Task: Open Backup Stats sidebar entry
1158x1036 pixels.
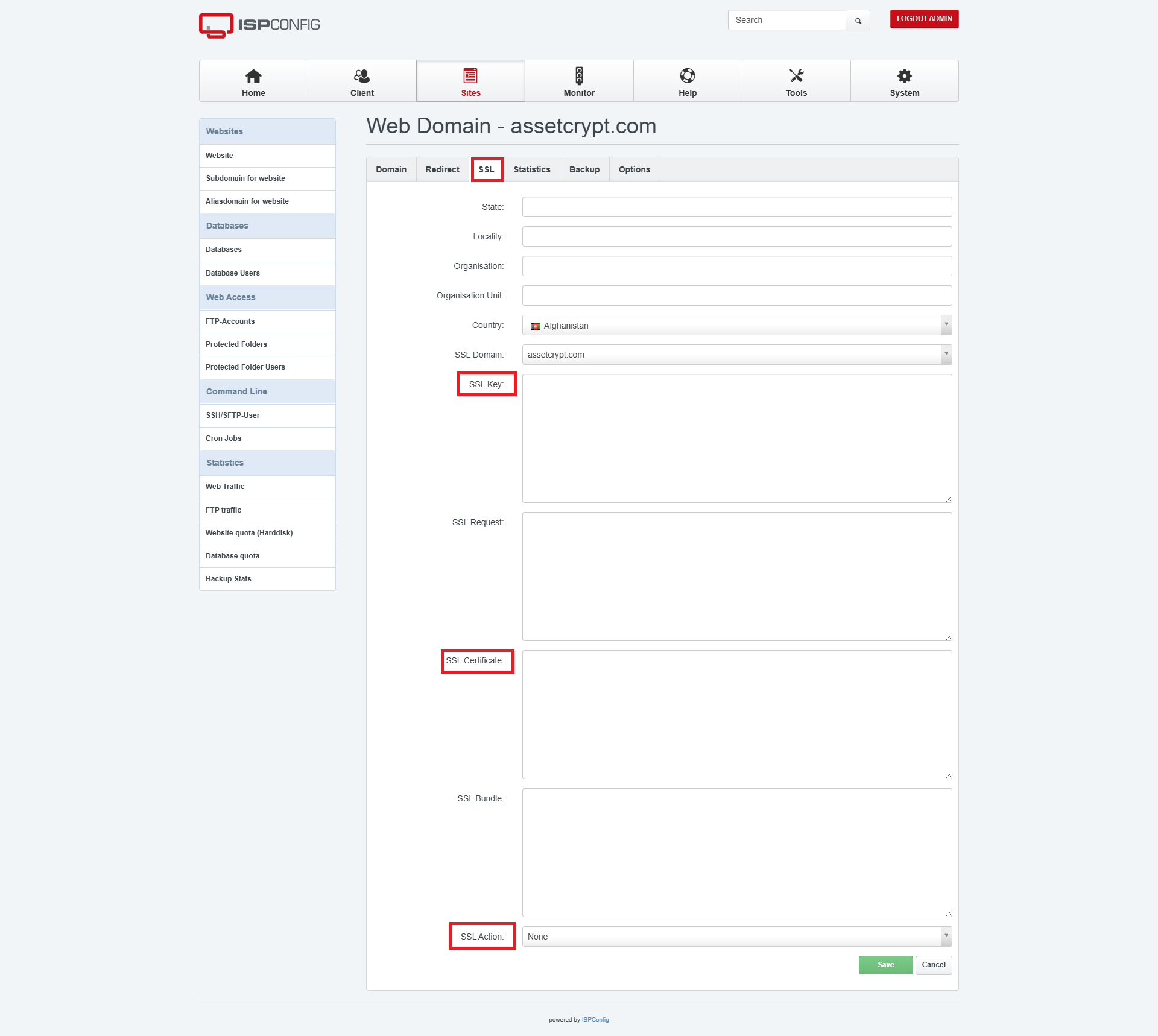Action: tap(267, 579)
